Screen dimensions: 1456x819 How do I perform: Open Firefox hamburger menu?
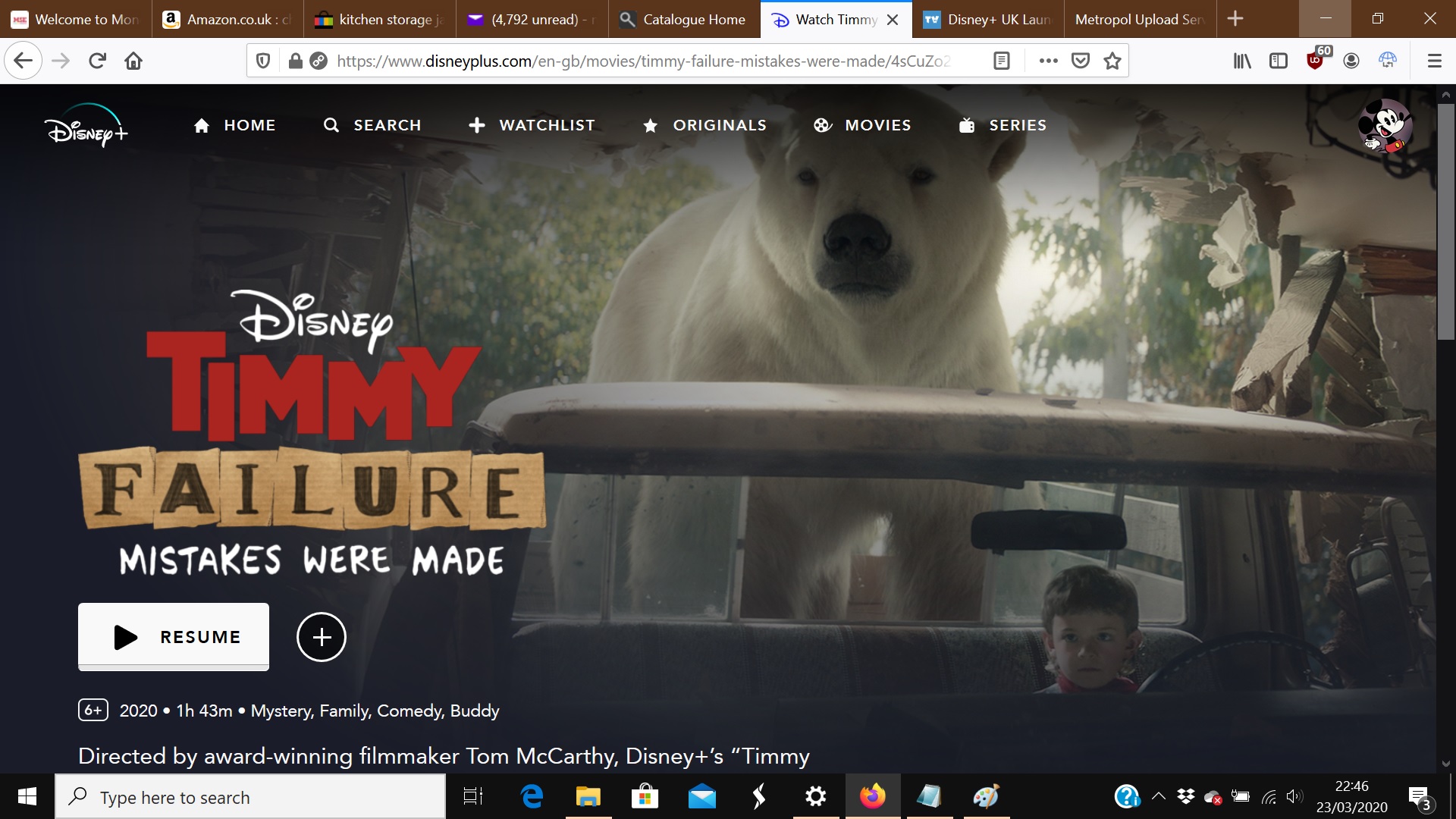pos(1434,61)
